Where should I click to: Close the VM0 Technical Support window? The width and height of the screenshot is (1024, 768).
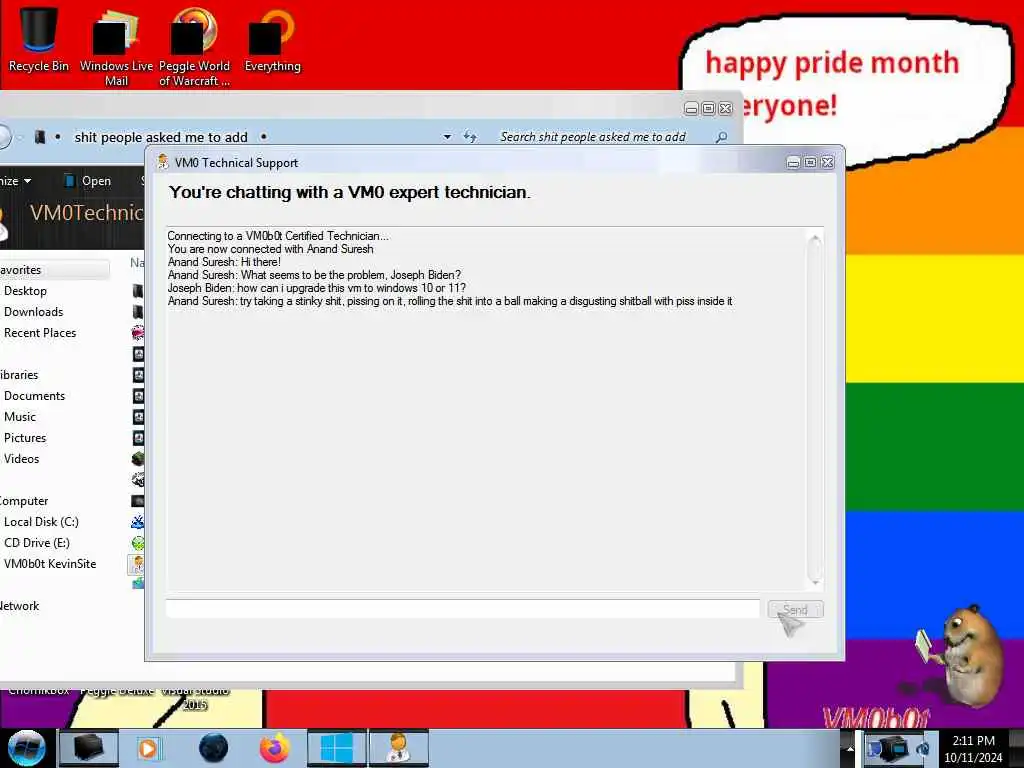[827, 163]
